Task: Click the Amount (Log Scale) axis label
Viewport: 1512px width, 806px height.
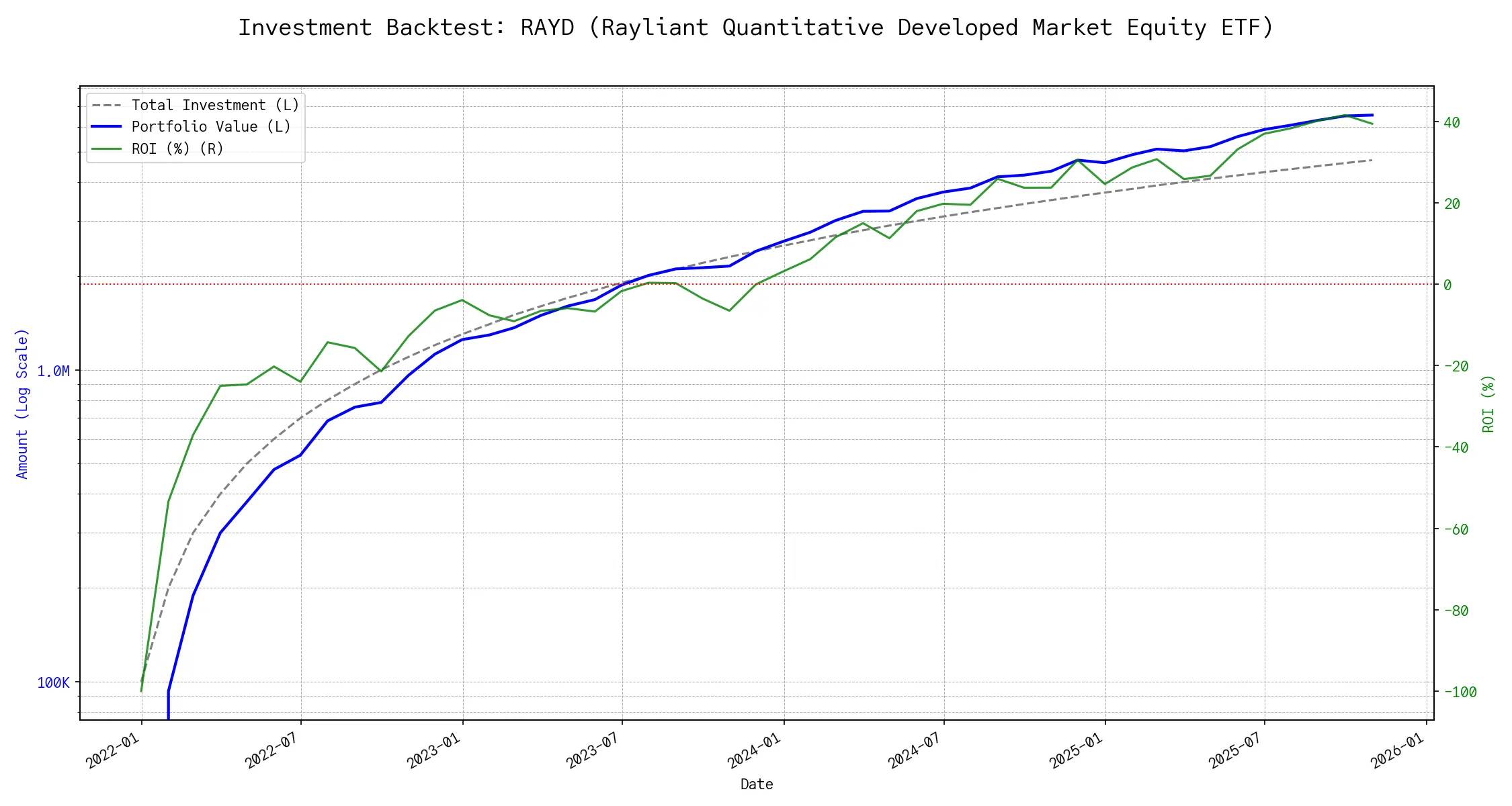Action: pos(22,403)
